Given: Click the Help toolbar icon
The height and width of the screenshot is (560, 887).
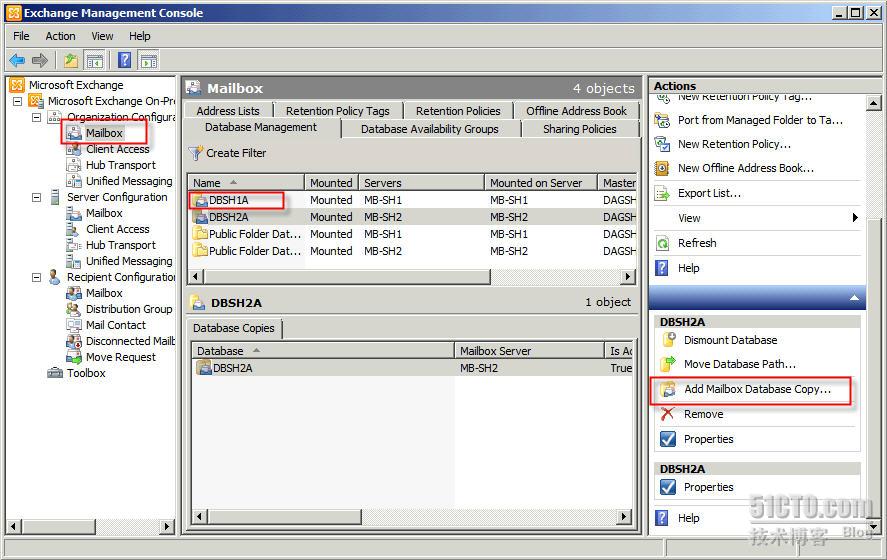Looking at the screenshot, I should (125, 59).
